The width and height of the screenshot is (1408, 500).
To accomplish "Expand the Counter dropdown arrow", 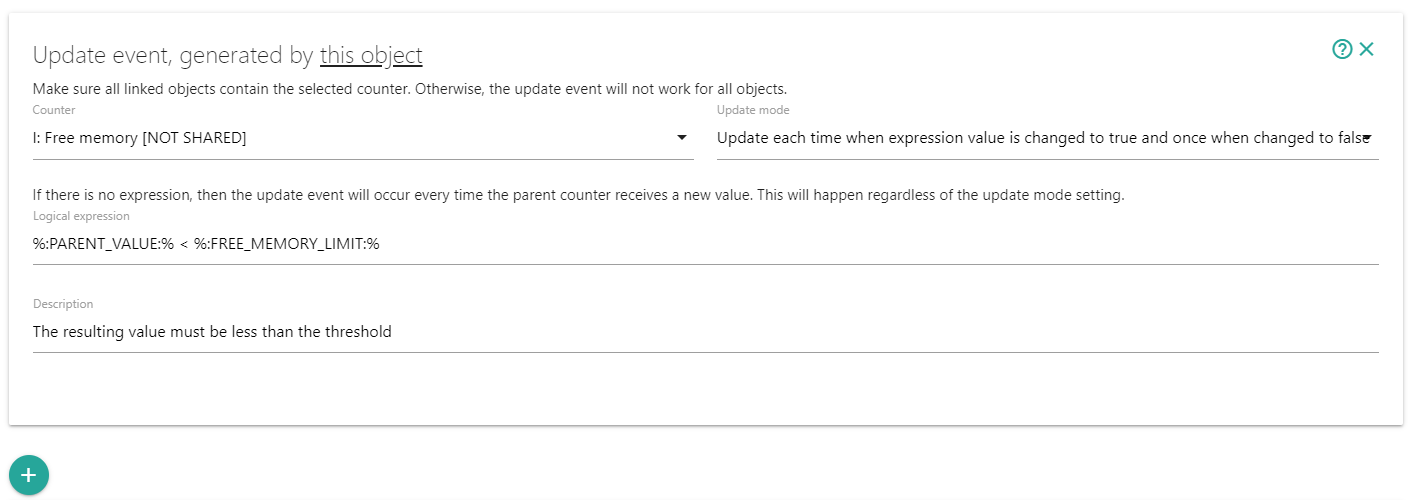I will pos(681,138).
